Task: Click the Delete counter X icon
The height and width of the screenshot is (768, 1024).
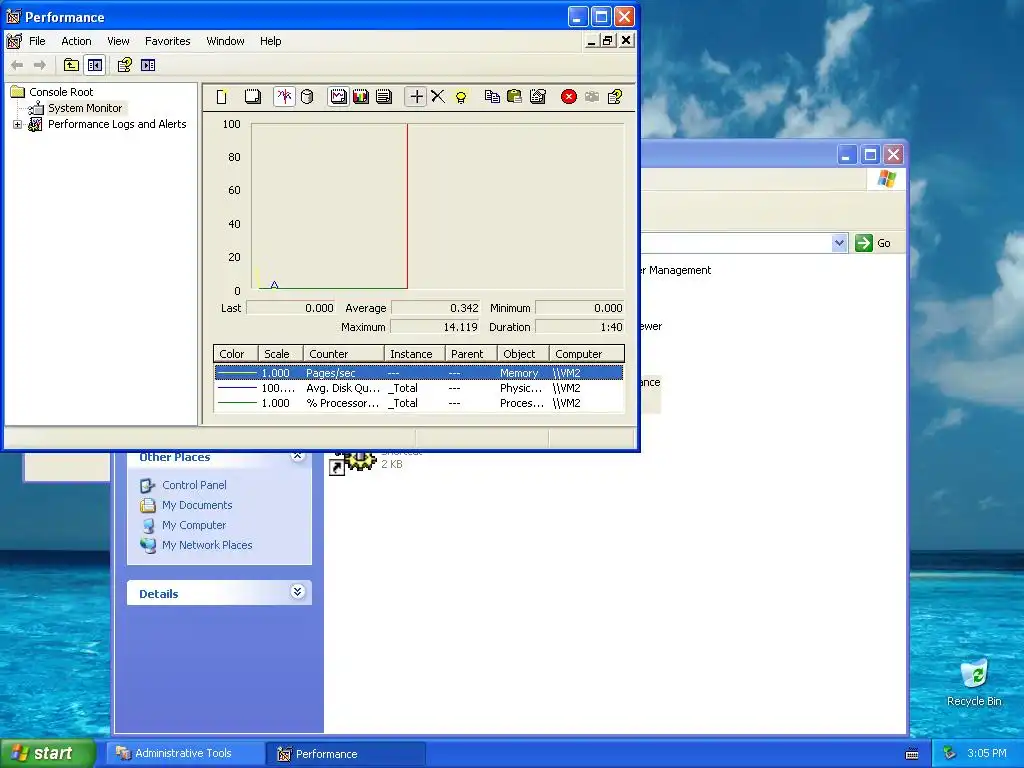Action: click(438, 97)
